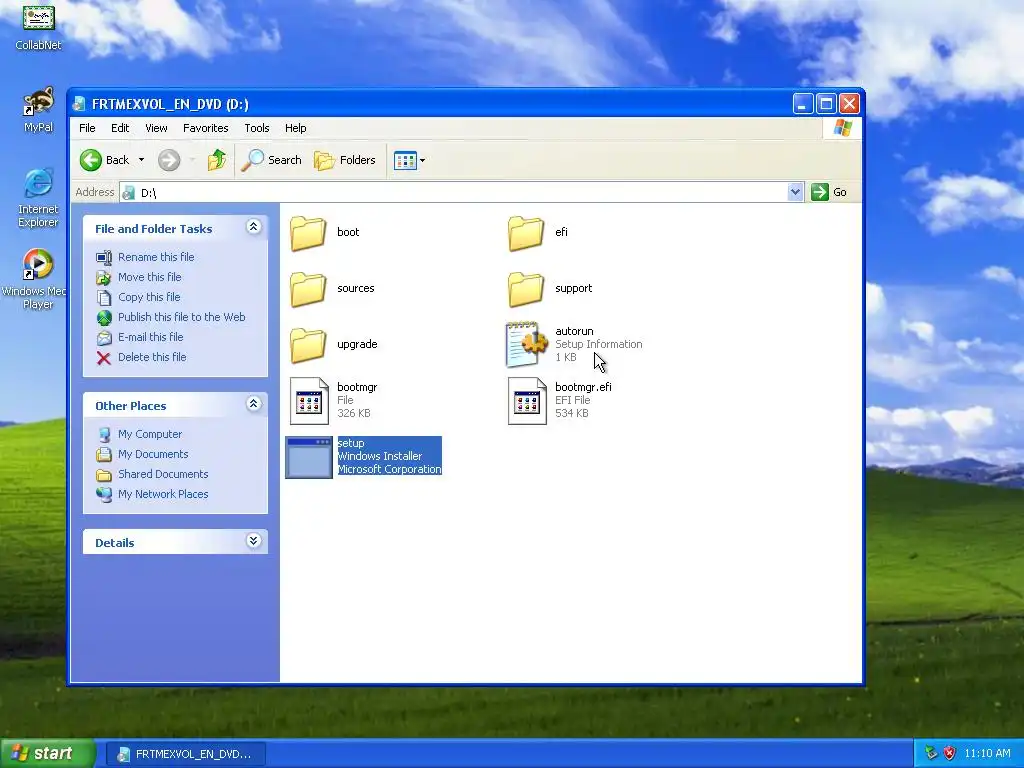
Task: Click the Safely Remove Hardware tray icon
Action: tap(931, 754)
